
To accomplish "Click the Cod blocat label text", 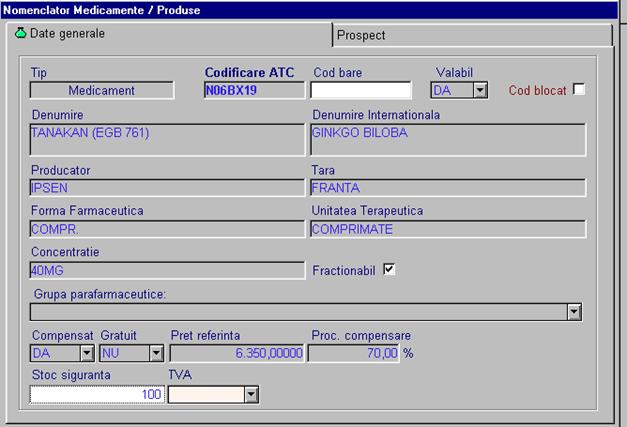I will click(537, 90).
